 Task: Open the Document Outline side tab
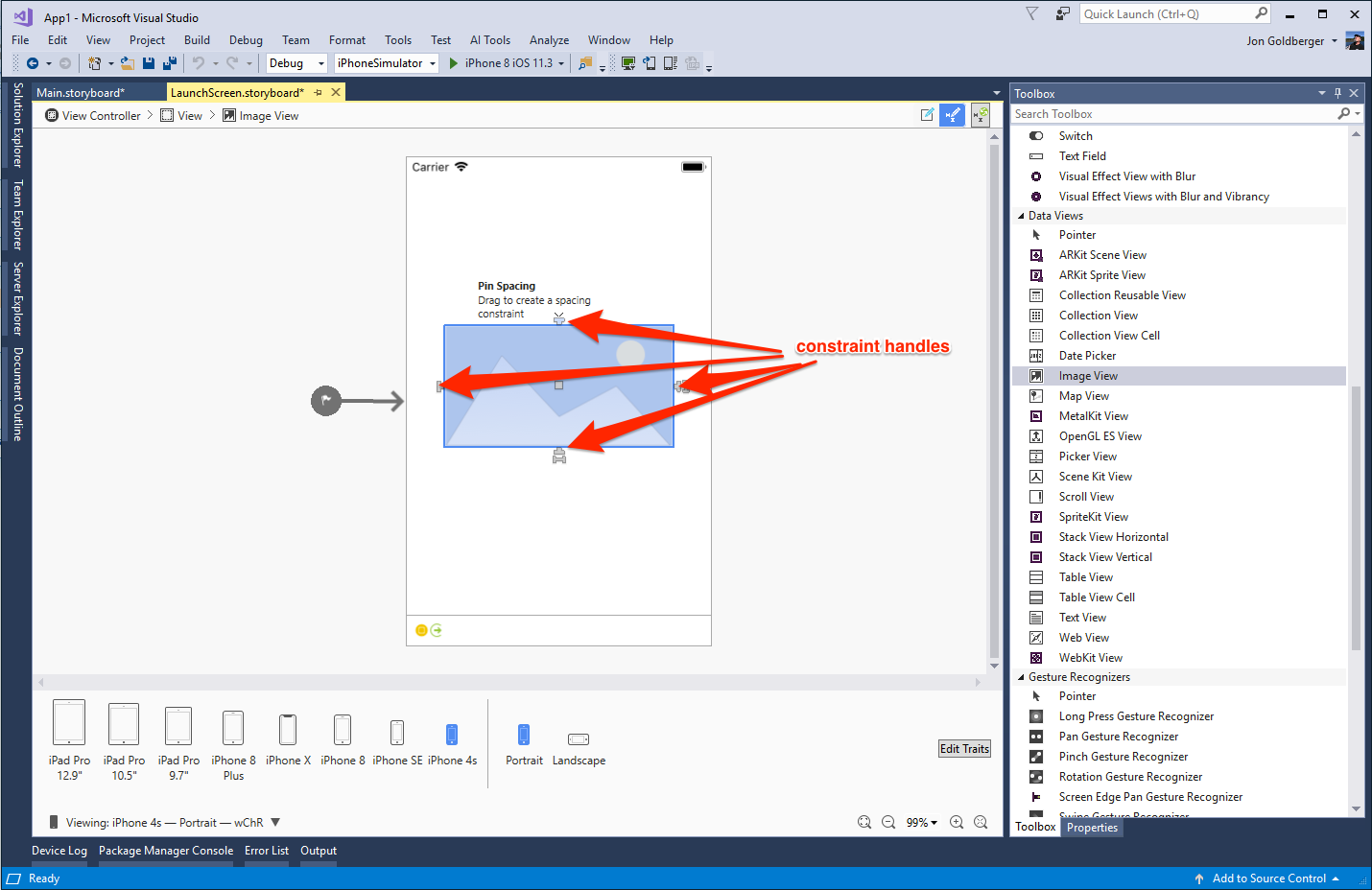pyautogui.click(x=17, y=393)
